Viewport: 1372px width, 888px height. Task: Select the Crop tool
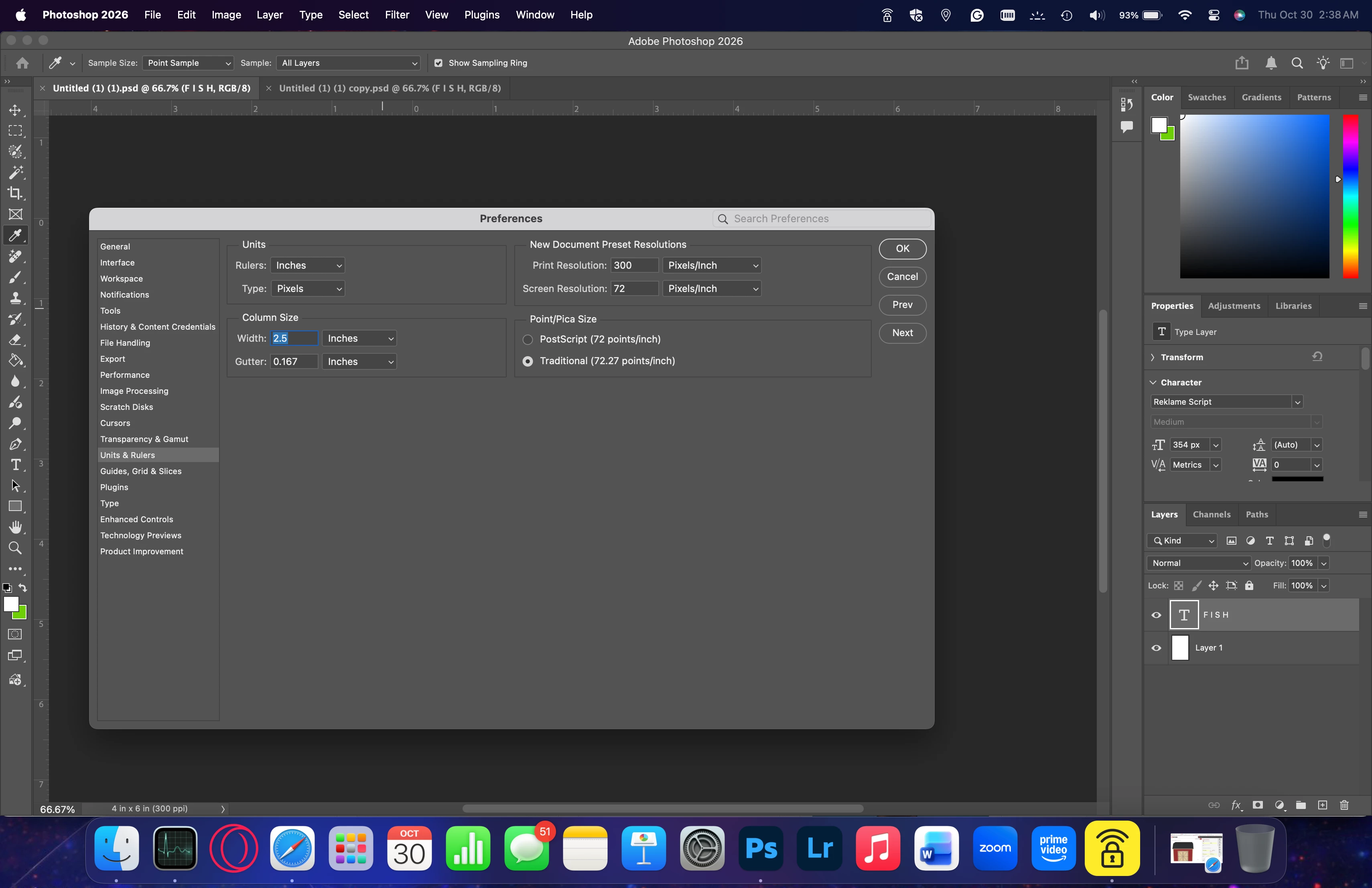point(16,193)
